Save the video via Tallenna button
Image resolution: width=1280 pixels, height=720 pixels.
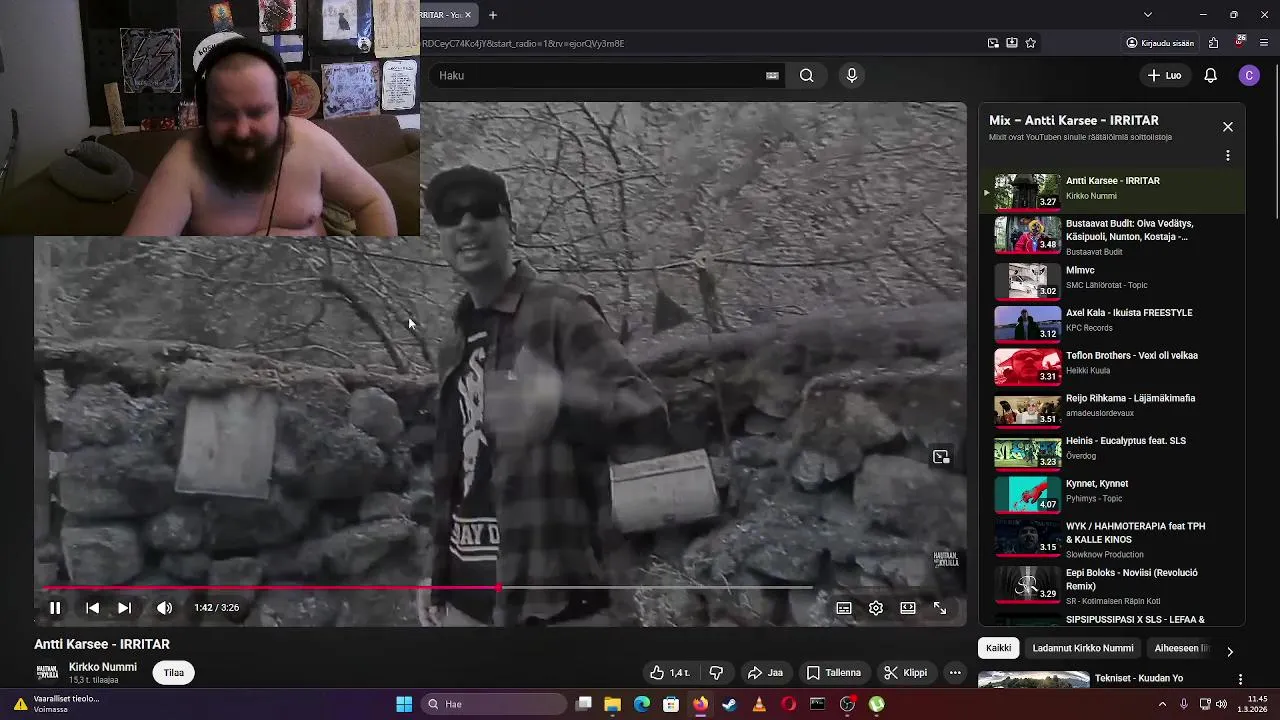tap(834, 673)
